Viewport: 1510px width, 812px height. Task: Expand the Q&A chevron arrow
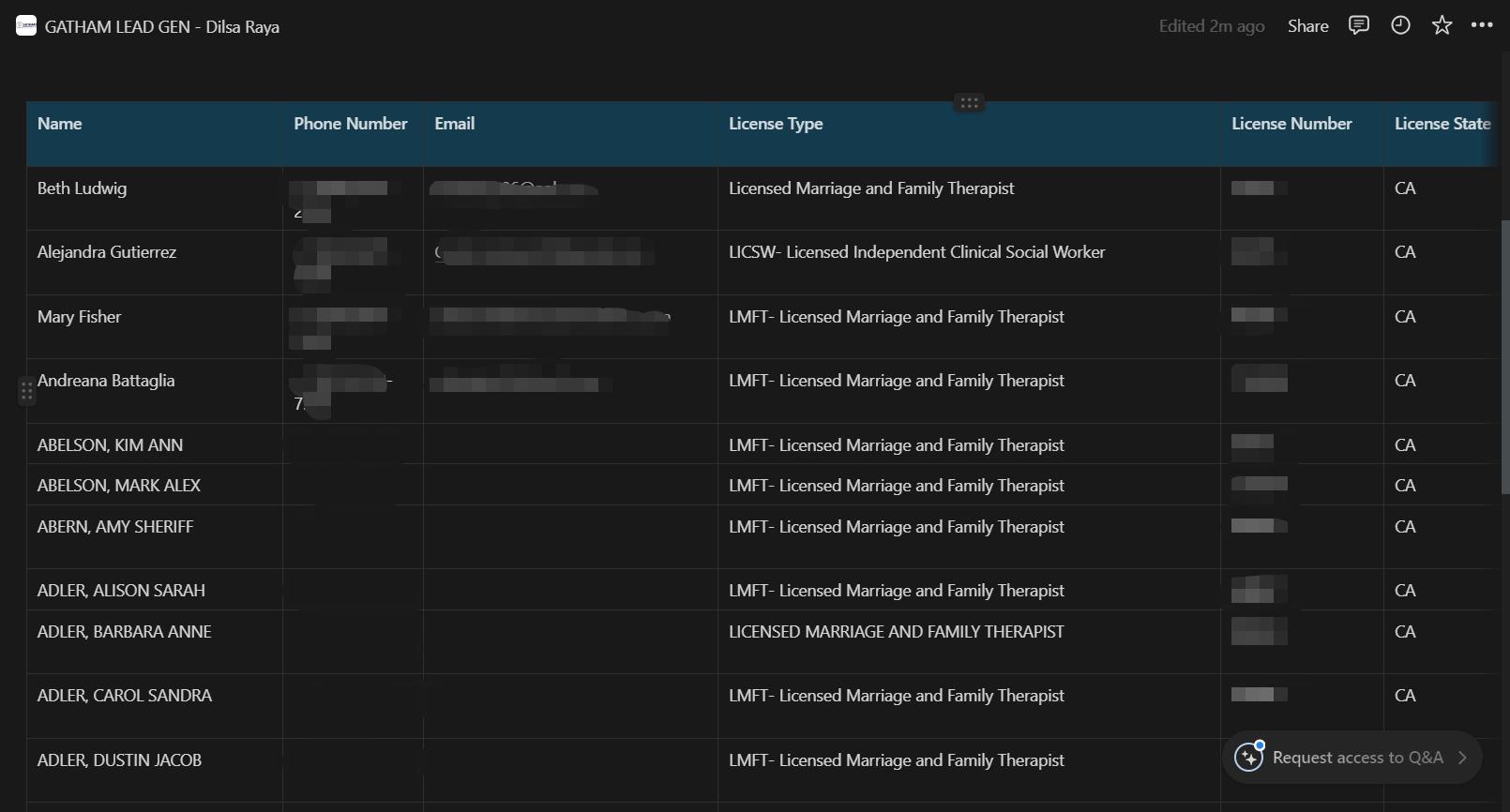(1462, 758)
